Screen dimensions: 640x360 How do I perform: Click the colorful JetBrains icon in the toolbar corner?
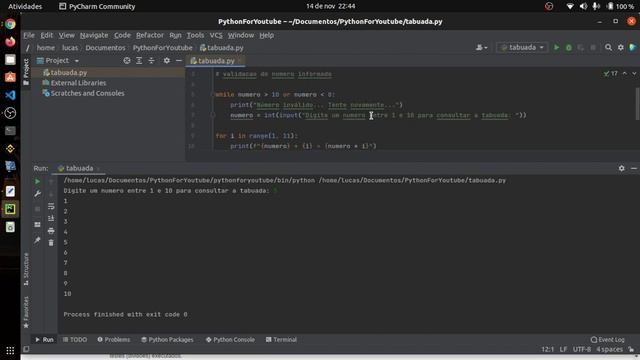pos(633,48)
